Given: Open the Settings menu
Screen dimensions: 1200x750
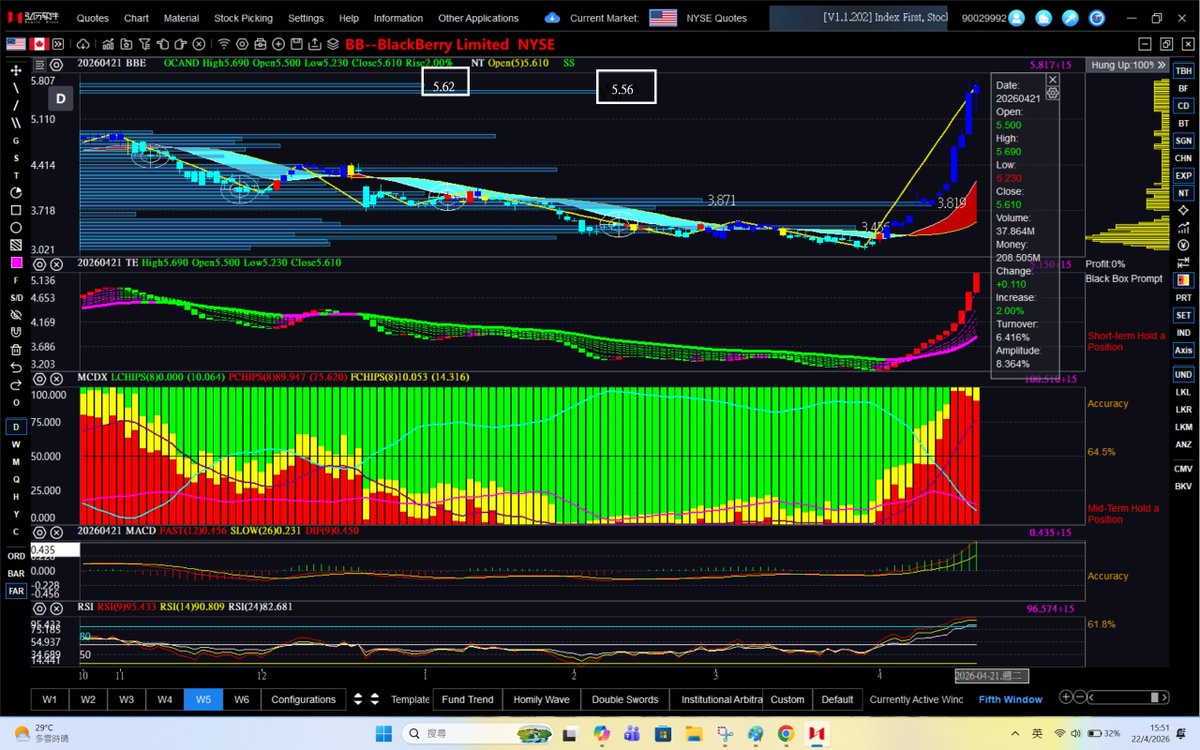Looking at the screenshot, I should coord(306,18).
